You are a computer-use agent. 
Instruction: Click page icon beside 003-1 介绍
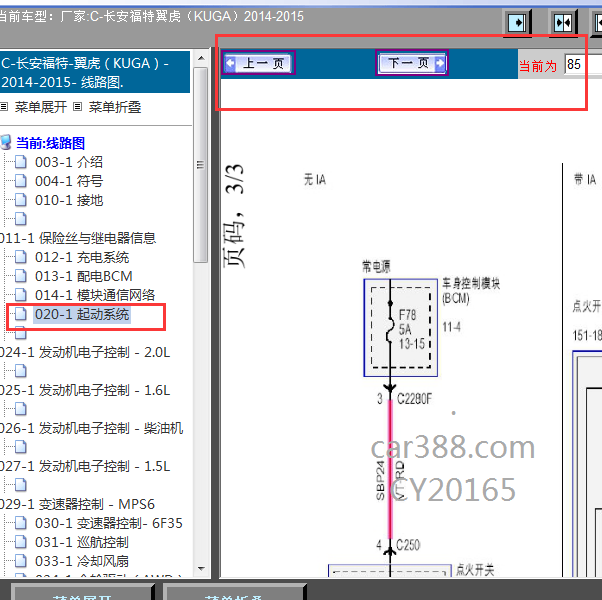click(21, 162)
